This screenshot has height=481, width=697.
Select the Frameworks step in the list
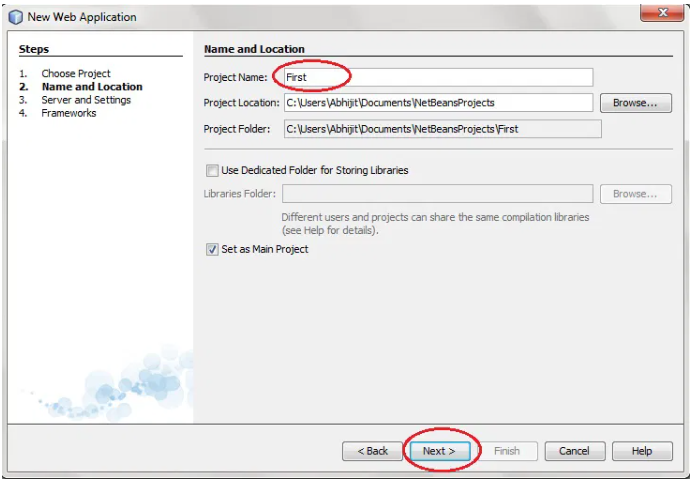tap(69, 113)
